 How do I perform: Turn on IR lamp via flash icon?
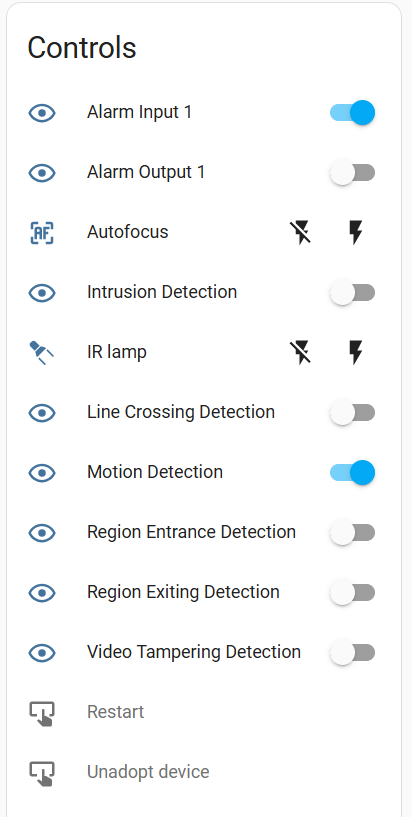pos(355,352)
